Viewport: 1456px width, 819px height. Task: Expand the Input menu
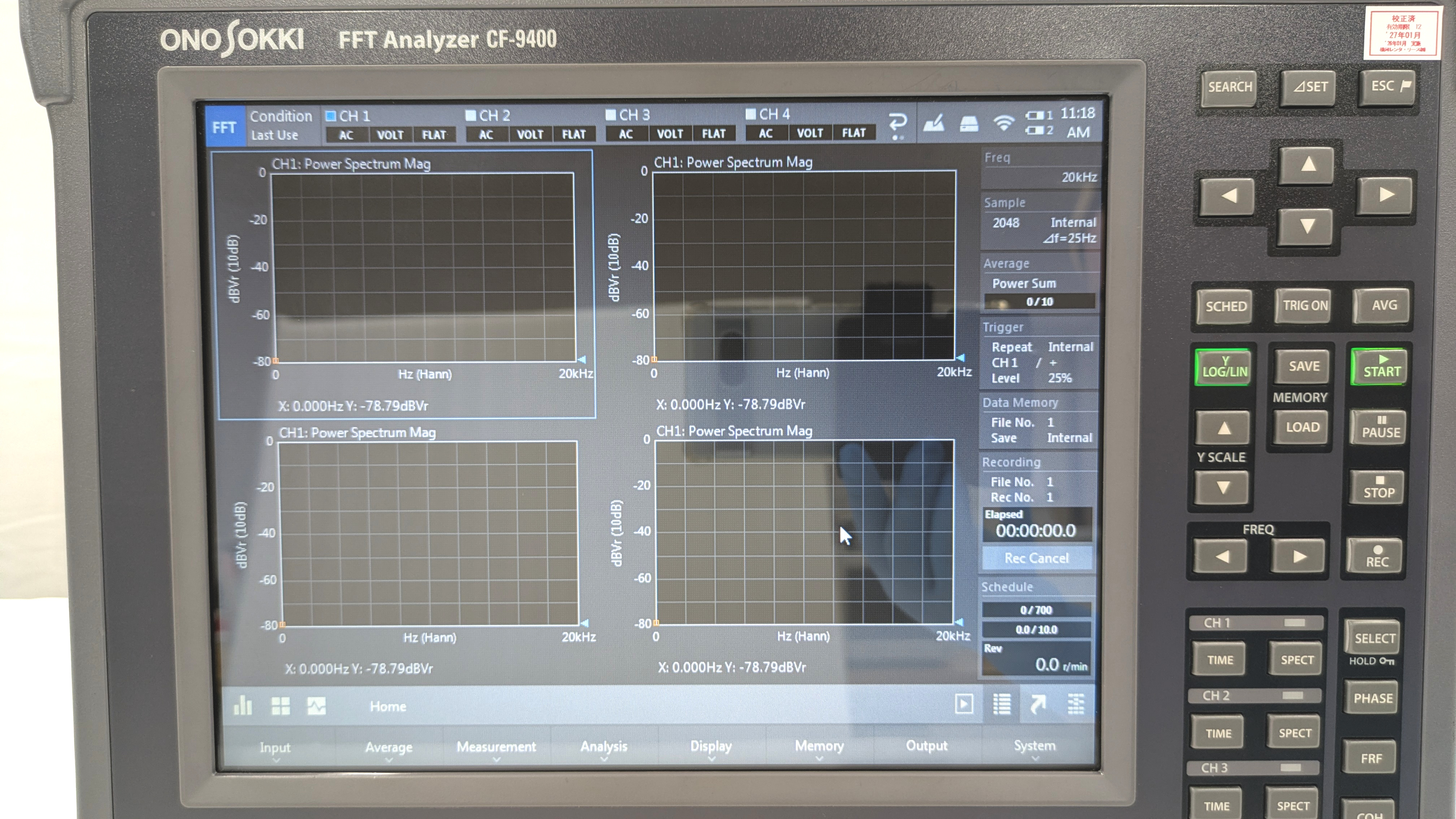click(275, 748)
